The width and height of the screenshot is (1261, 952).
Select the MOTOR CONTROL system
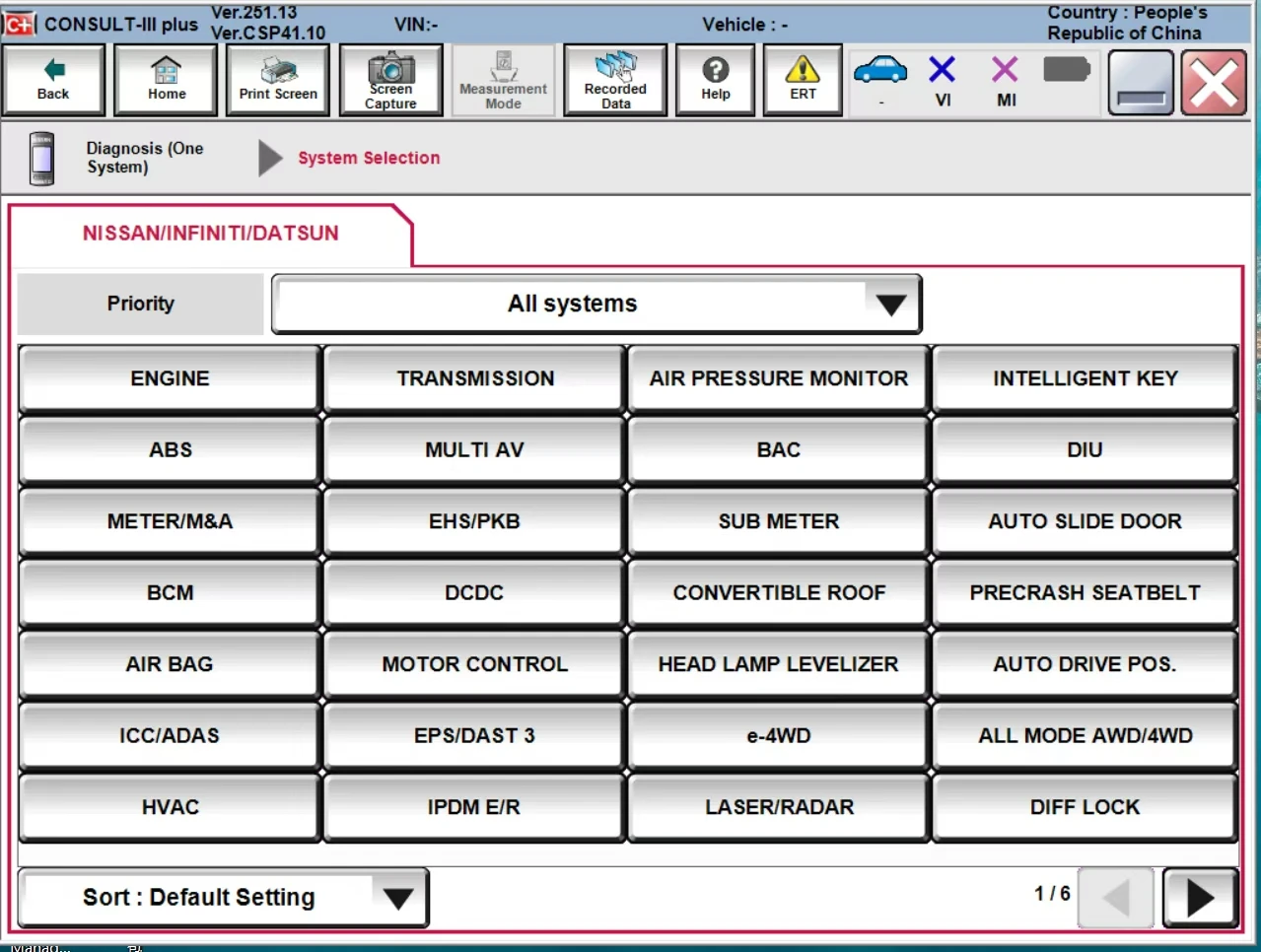475,664
